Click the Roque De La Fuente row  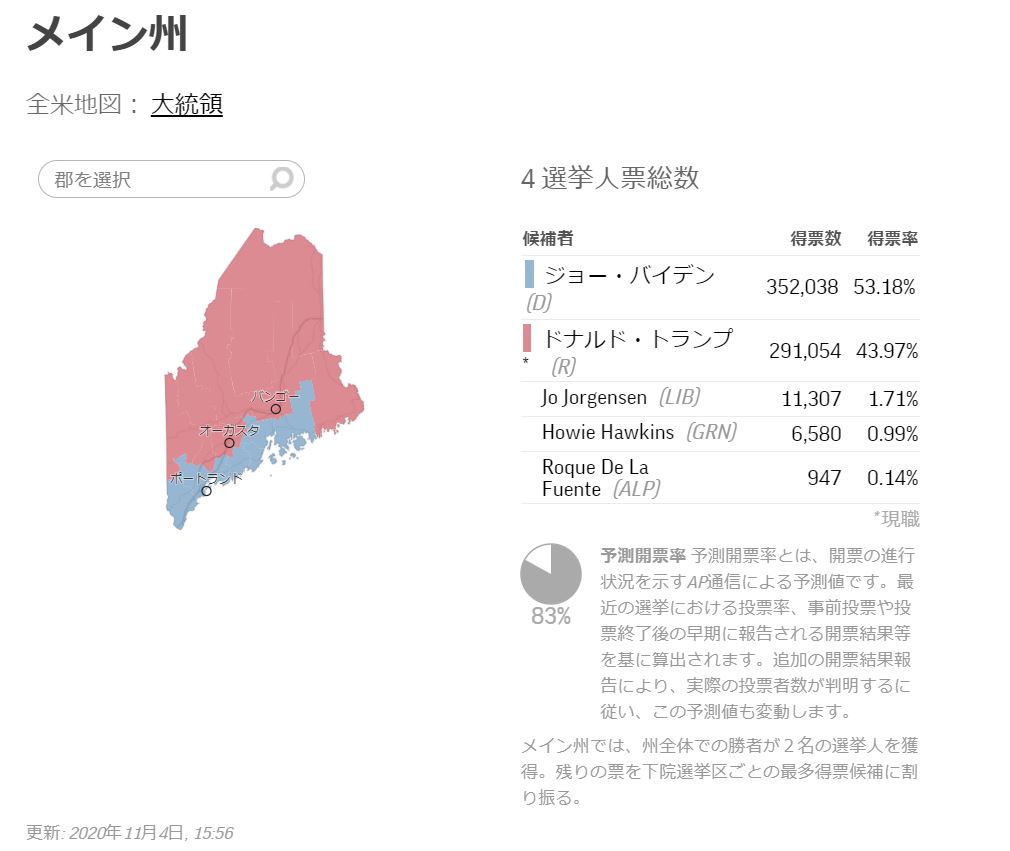(x=720, y=477)
